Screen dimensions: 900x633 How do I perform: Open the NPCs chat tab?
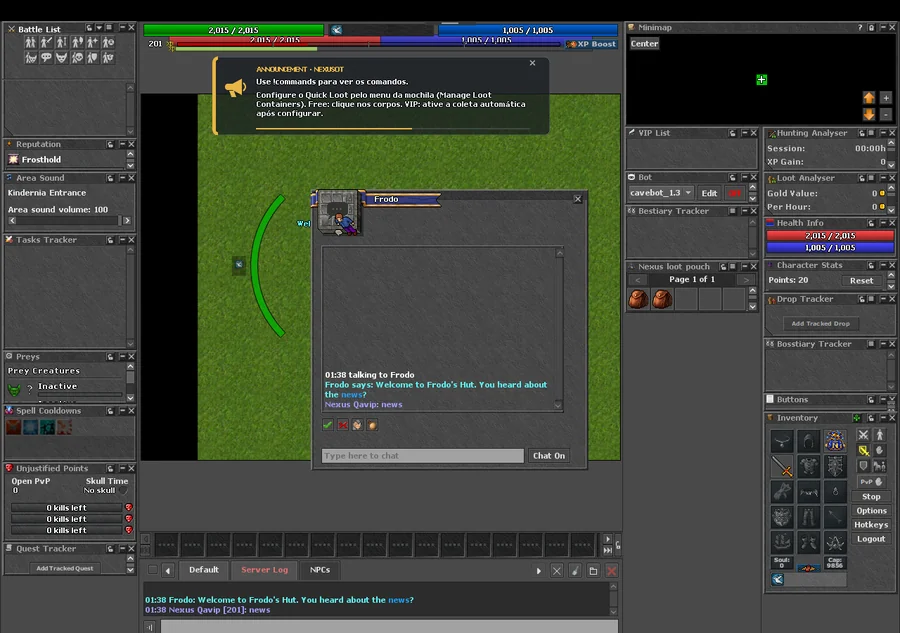click(x=320, y=570)
